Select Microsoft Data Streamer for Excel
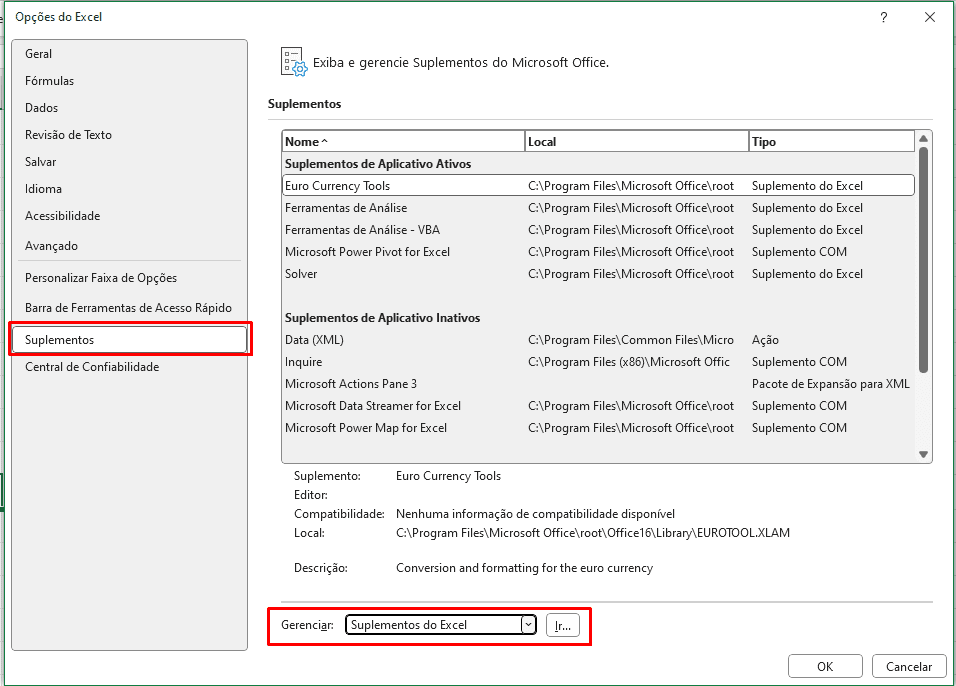The height and width of the screenshot is (686, 956). coord(598,406)
